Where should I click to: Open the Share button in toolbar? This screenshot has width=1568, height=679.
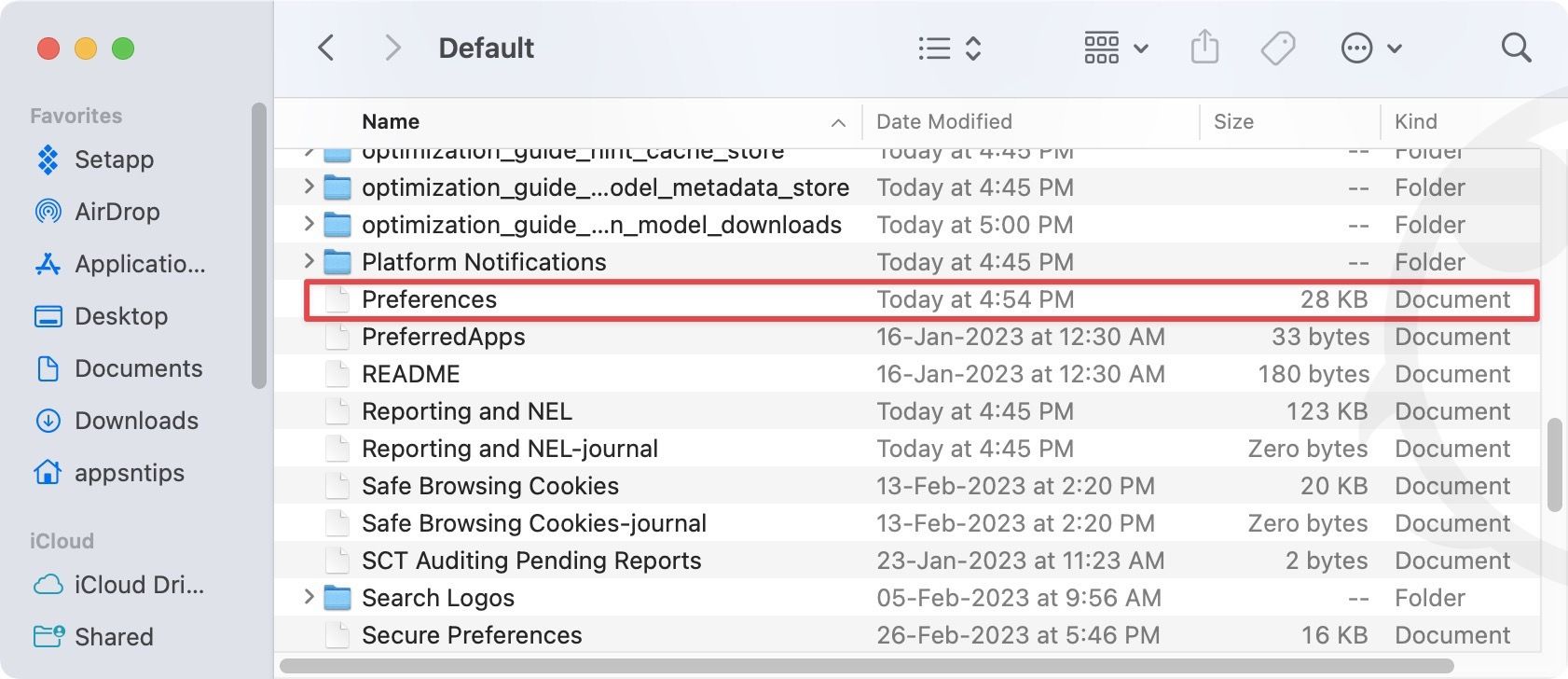coord(1204,48)
